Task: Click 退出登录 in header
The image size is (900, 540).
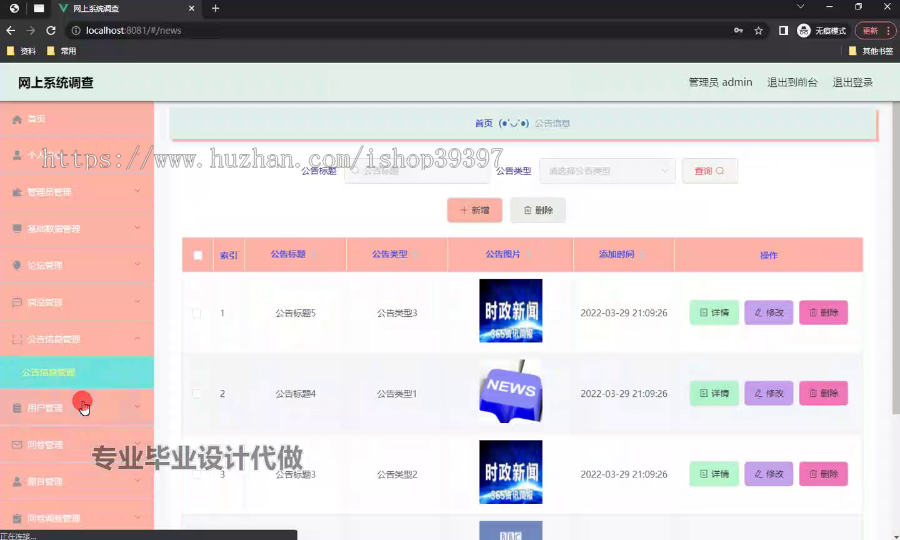Action: [x=852, y=82]
